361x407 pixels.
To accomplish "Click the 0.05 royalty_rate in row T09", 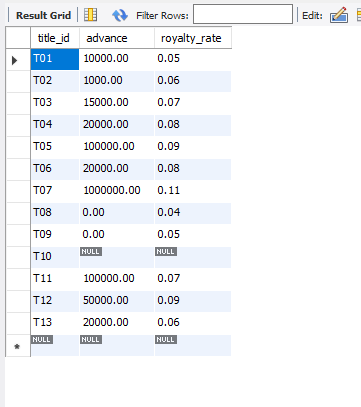I will click(x=193, y=235).
